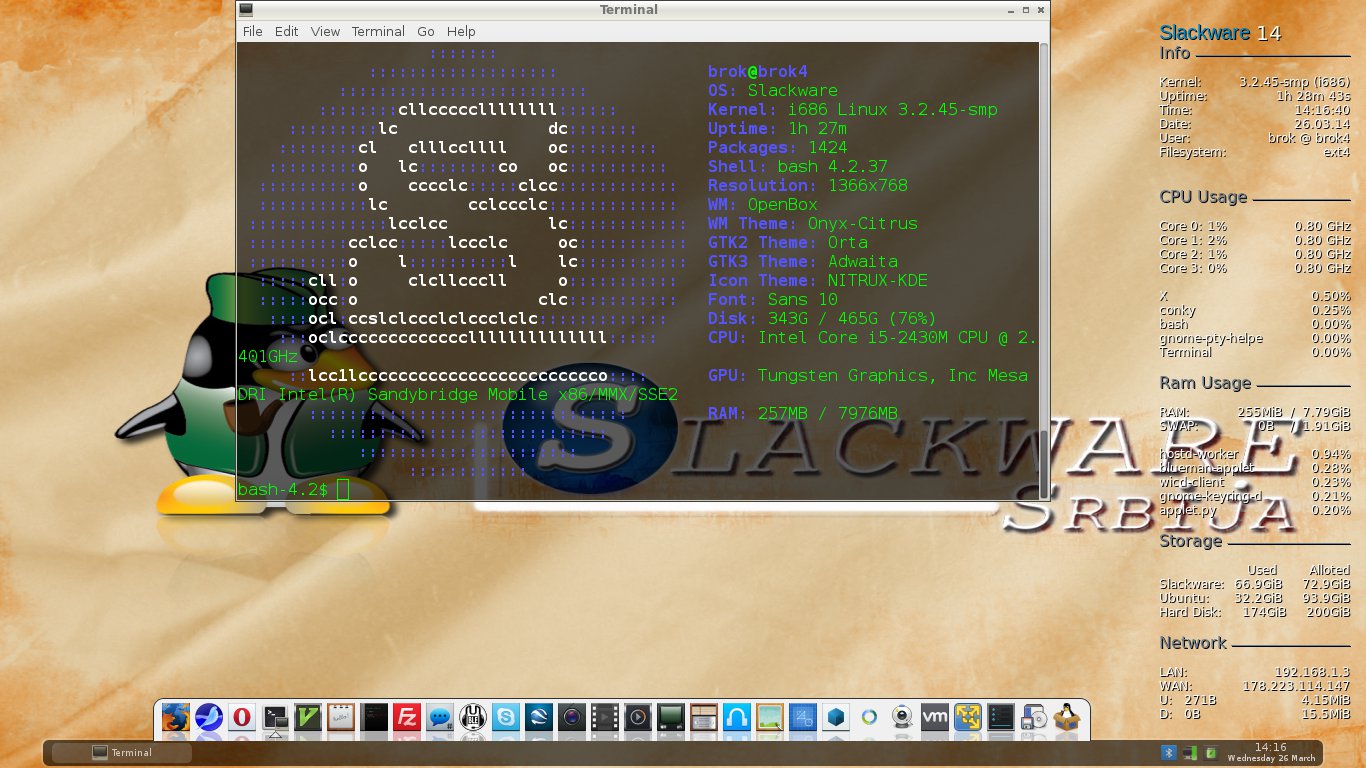The width and height of the screenshot is (1366, 768).
Task: Open the green screen monitor dock icon
Action: [671, 717]
